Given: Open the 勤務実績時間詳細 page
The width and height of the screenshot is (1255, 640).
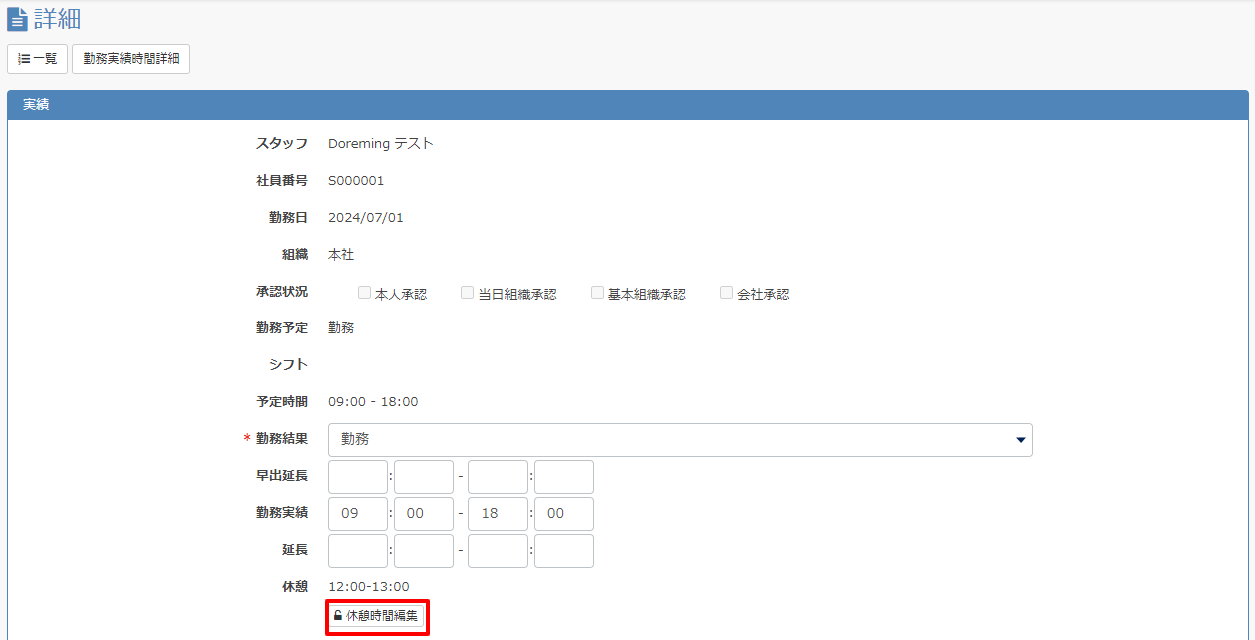Looking at the screenshot, I should pyautogui.click(x=131, y=59).
